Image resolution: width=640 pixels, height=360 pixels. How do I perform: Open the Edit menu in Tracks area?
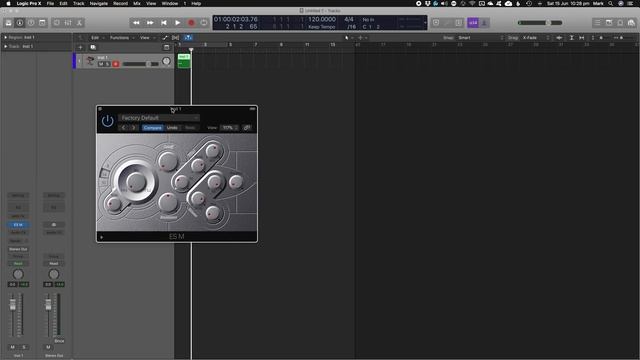(97, 38)
